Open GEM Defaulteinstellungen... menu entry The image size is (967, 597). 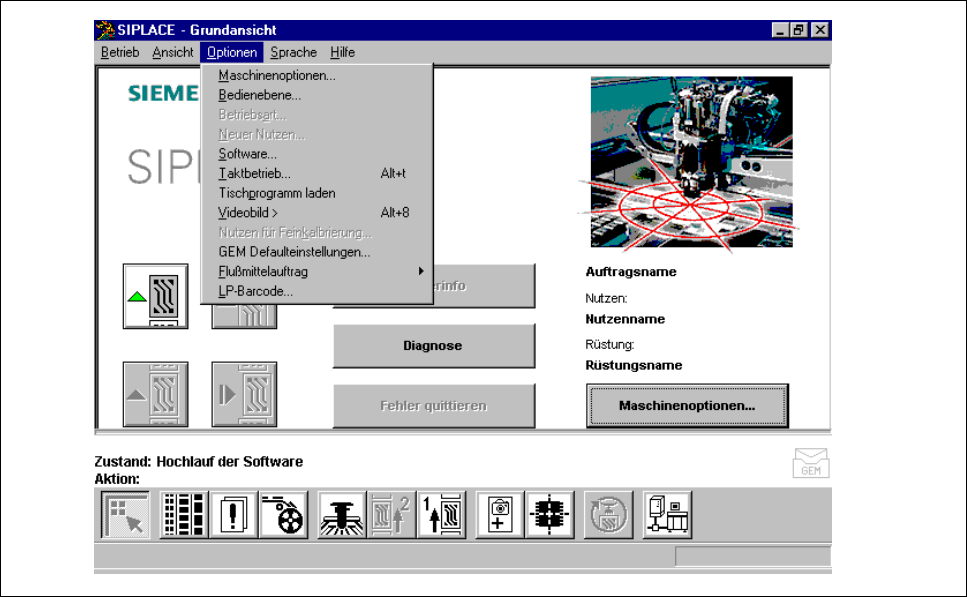[294, 252]
